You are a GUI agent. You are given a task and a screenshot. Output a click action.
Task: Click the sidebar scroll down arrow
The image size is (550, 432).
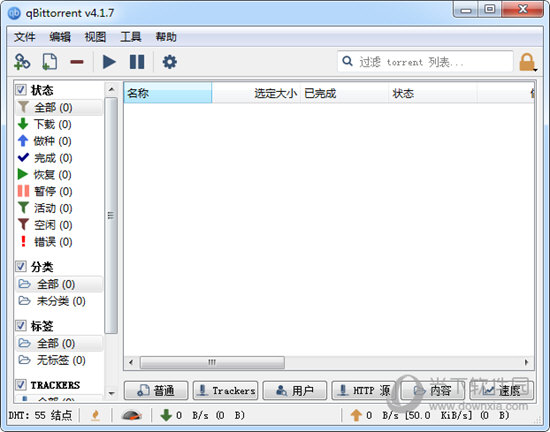pos(111,393)
